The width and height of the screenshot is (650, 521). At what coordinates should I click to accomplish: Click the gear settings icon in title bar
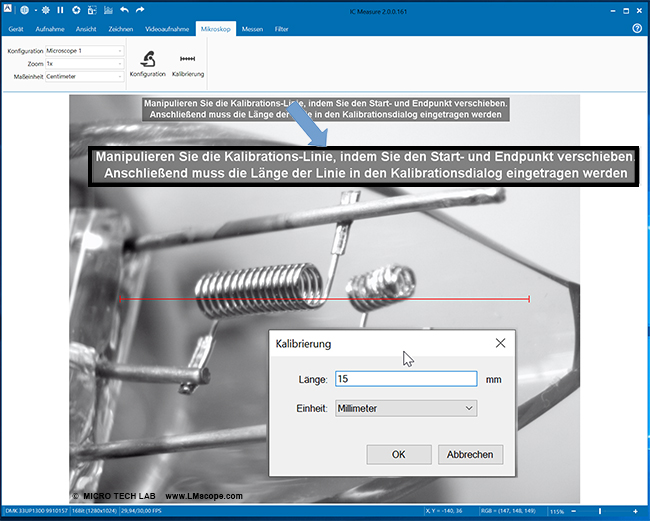point(43,10)
